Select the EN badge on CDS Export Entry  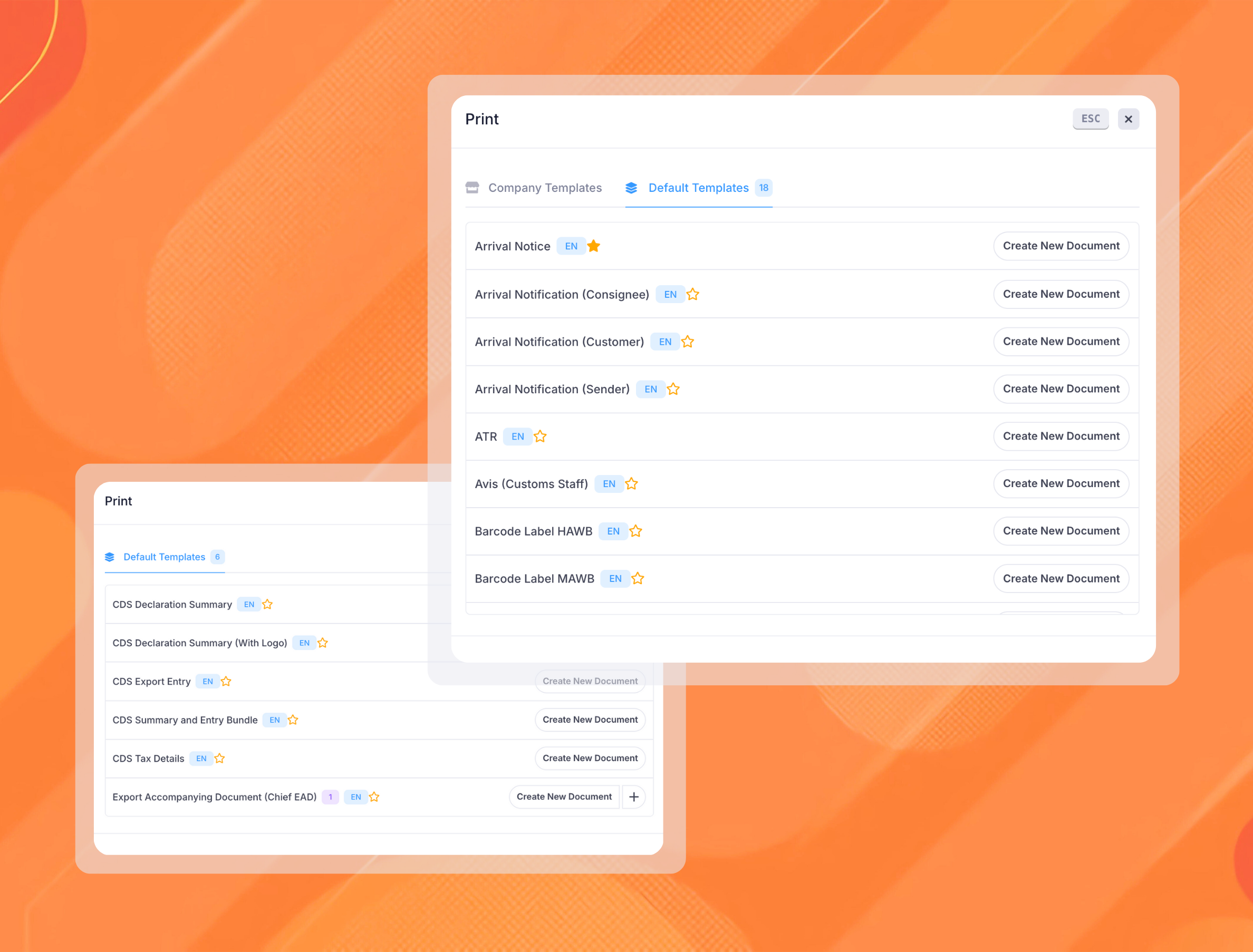(x=207, y=681)
